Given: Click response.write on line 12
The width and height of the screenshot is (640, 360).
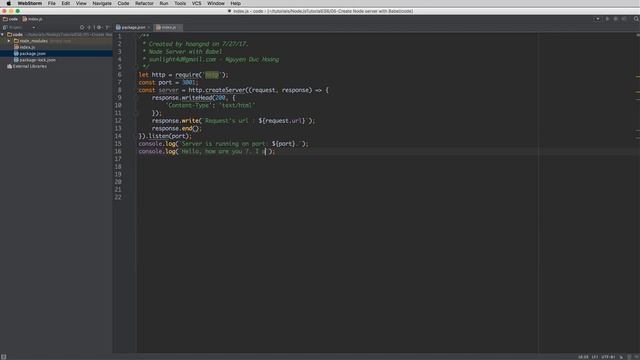Looking at the screenshot, I should [175, 121].
